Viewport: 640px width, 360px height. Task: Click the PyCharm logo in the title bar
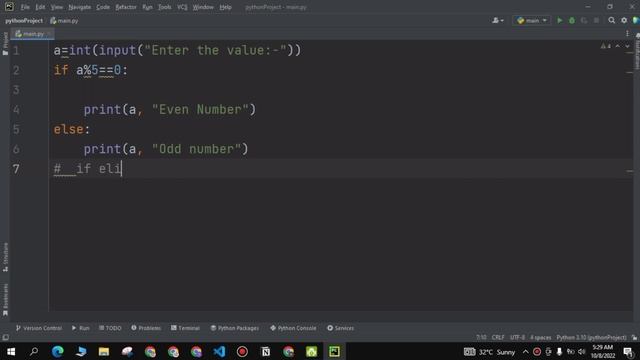pos(9,7)
